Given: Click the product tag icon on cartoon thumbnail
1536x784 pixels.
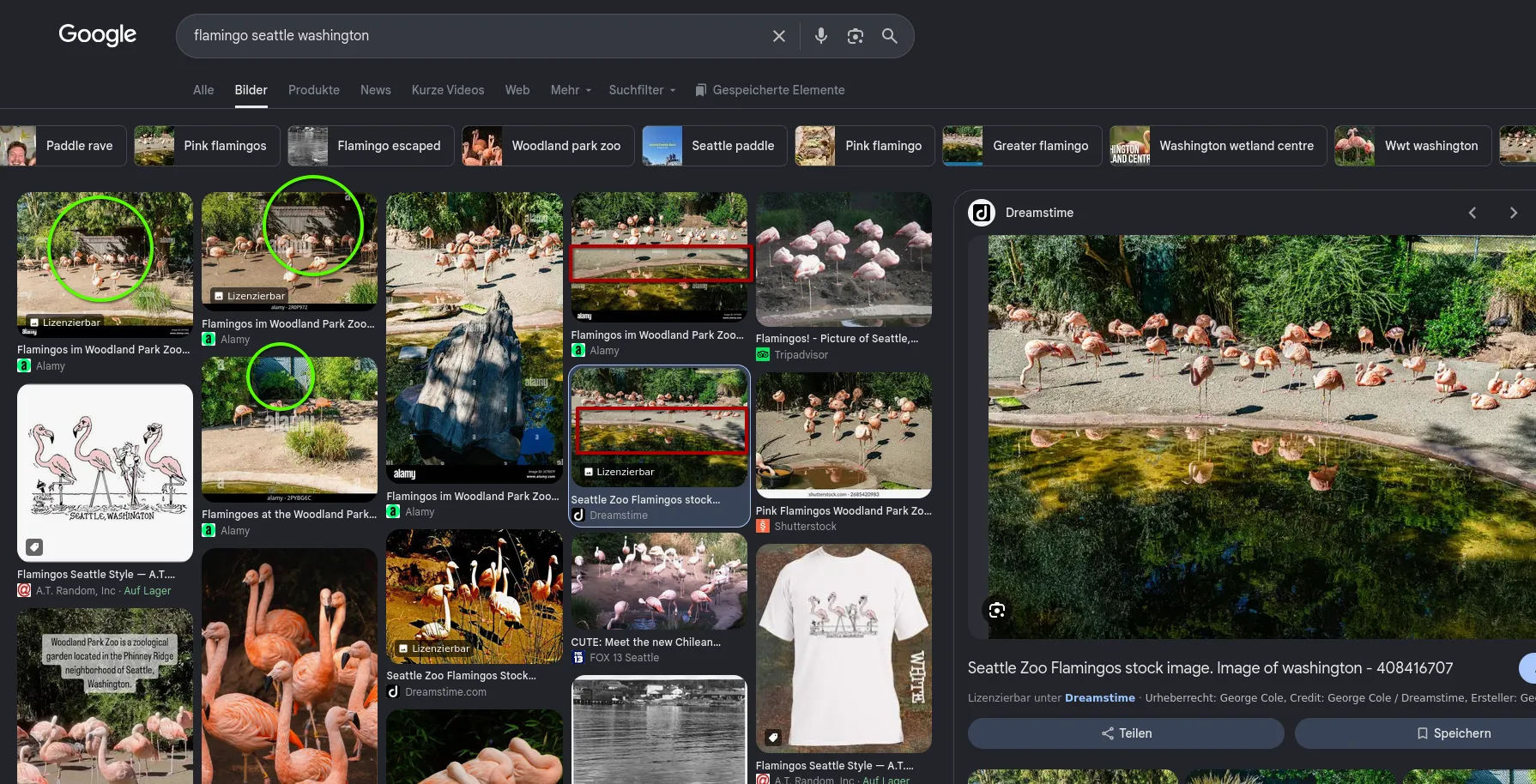Looking at the screenshot, I should [34, 546].
